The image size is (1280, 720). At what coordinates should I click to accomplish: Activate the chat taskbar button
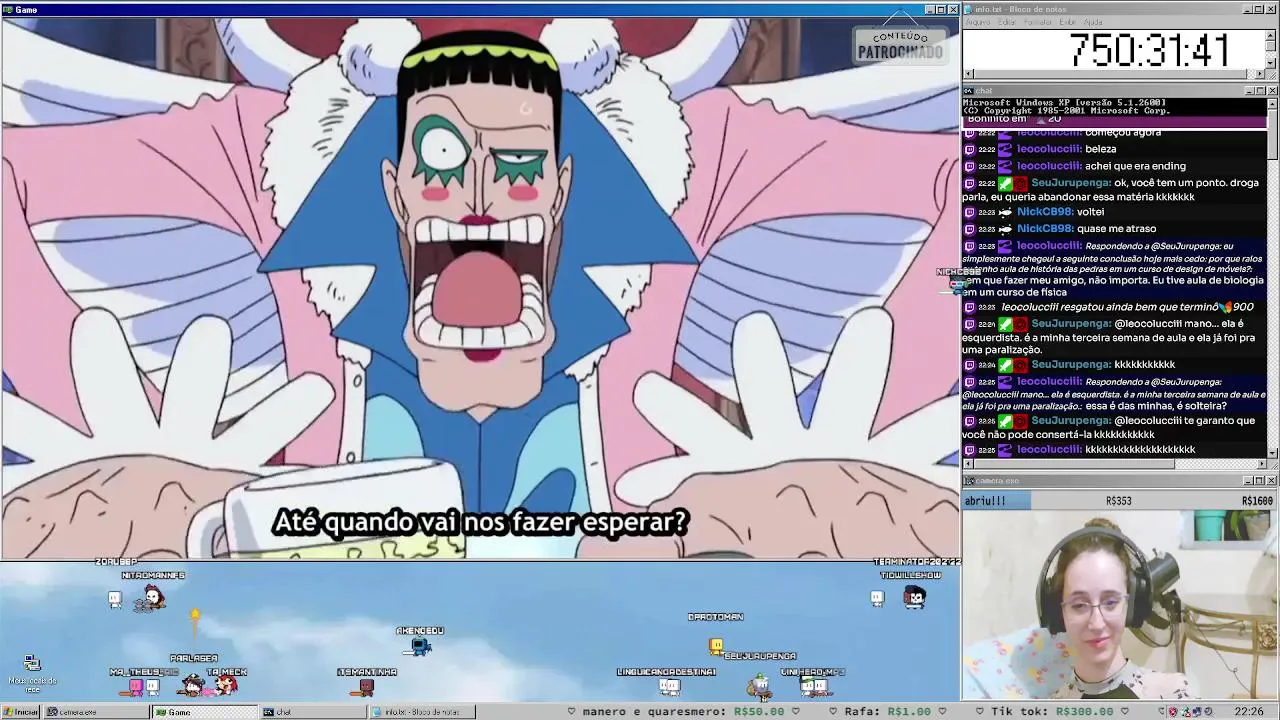point(312,712)
